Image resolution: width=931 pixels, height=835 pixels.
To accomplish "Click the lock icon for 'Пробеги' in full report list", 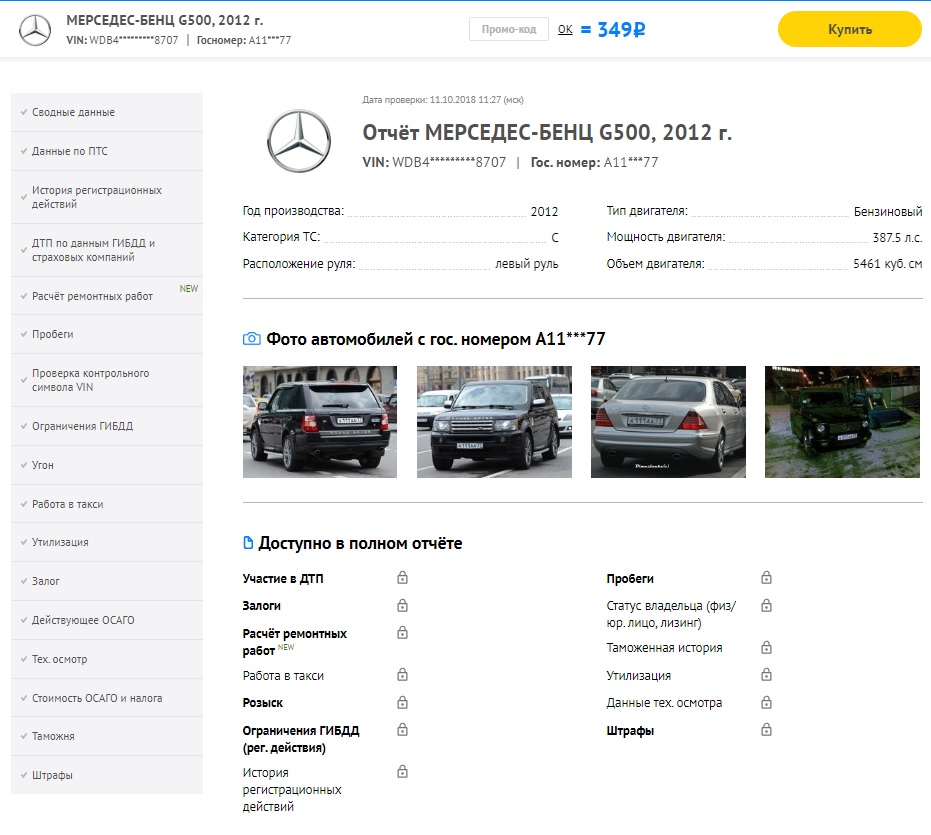I will 767,577.
